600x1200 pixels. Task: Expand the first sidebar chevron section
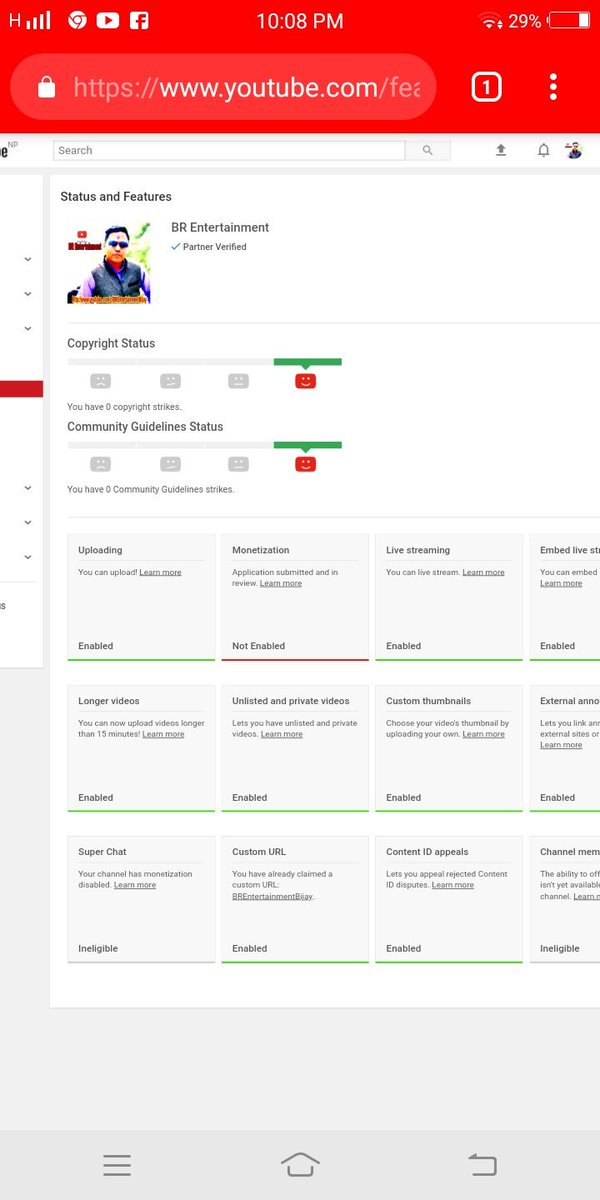tap(27, 259)
